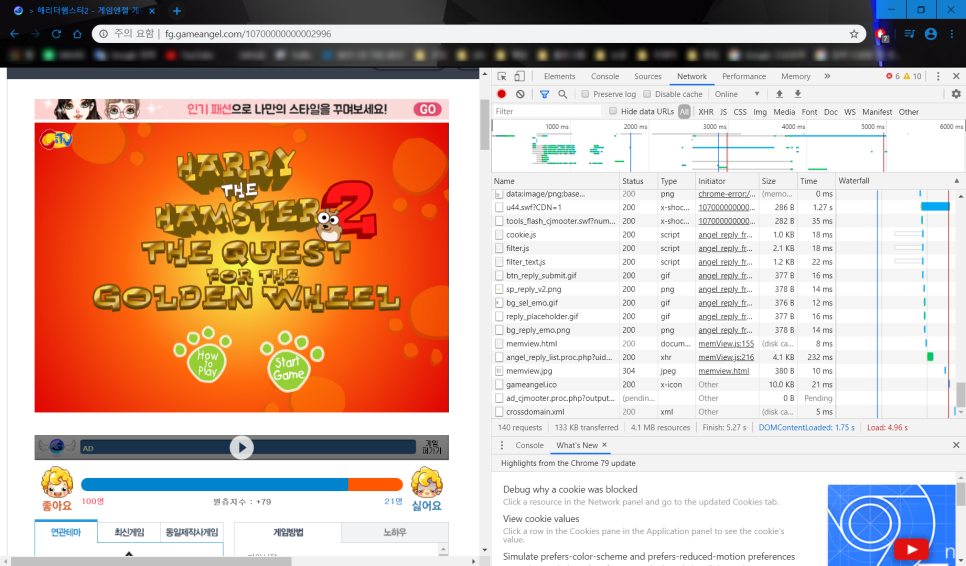This screenshot has height=566, width=966.
Task: Go back in browser history
Action: (14, 34)
